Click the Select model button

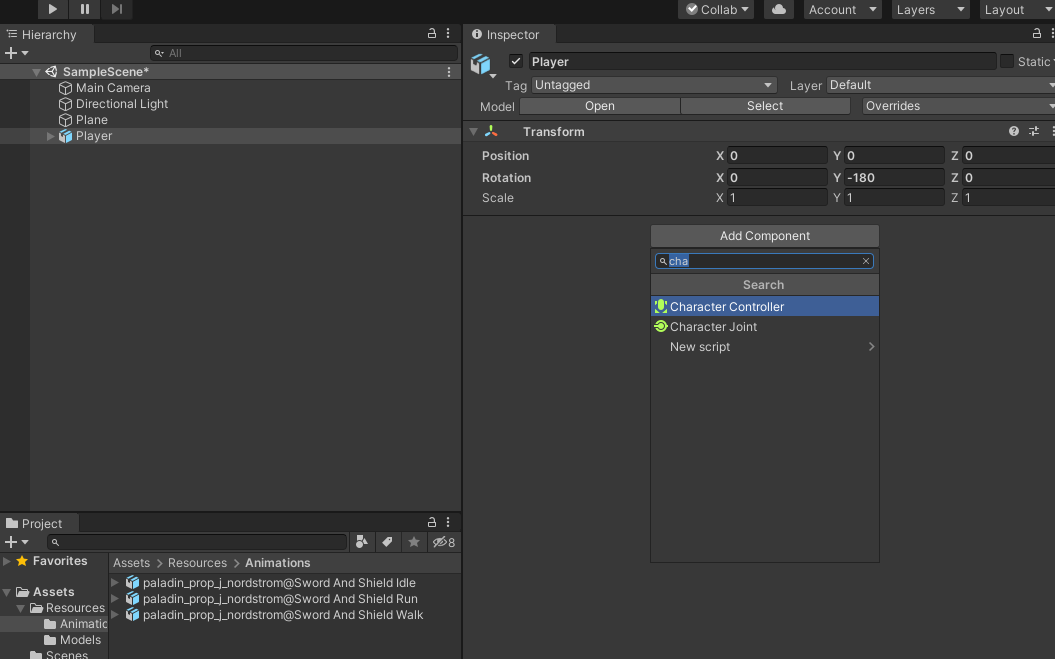point(765,106)
